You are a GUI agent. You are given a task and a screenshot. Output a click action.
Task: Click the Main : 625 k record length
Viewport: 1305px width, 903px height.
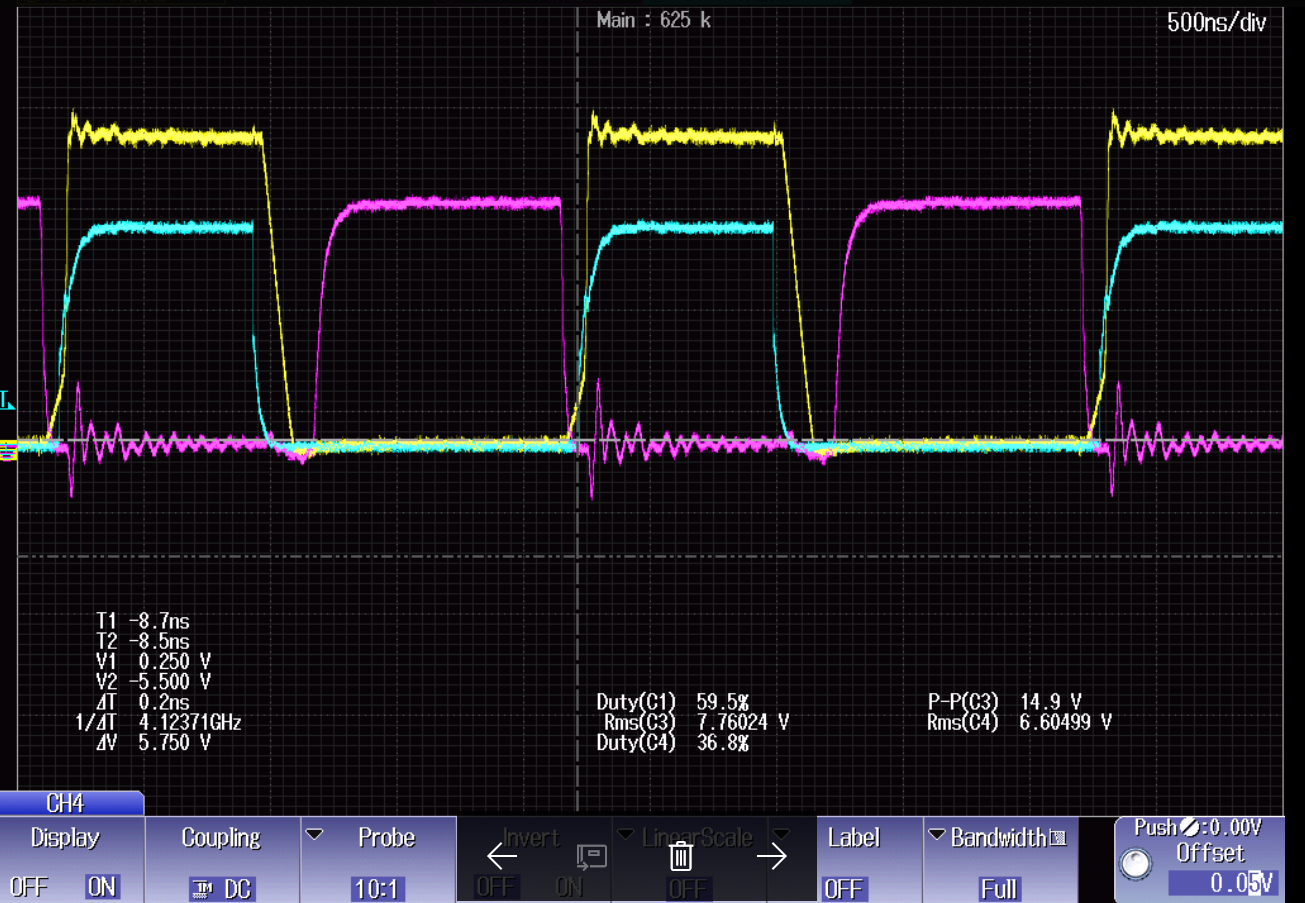click(653, 19)
